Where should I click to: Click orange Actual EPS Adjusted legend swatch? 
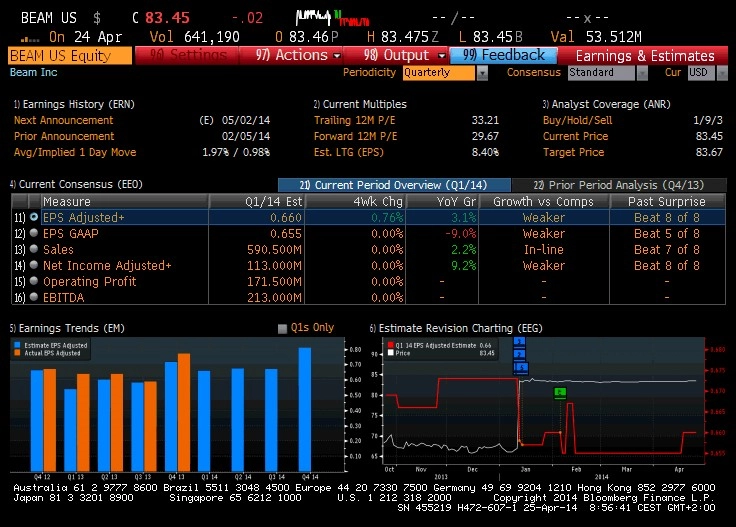[17, 353]
